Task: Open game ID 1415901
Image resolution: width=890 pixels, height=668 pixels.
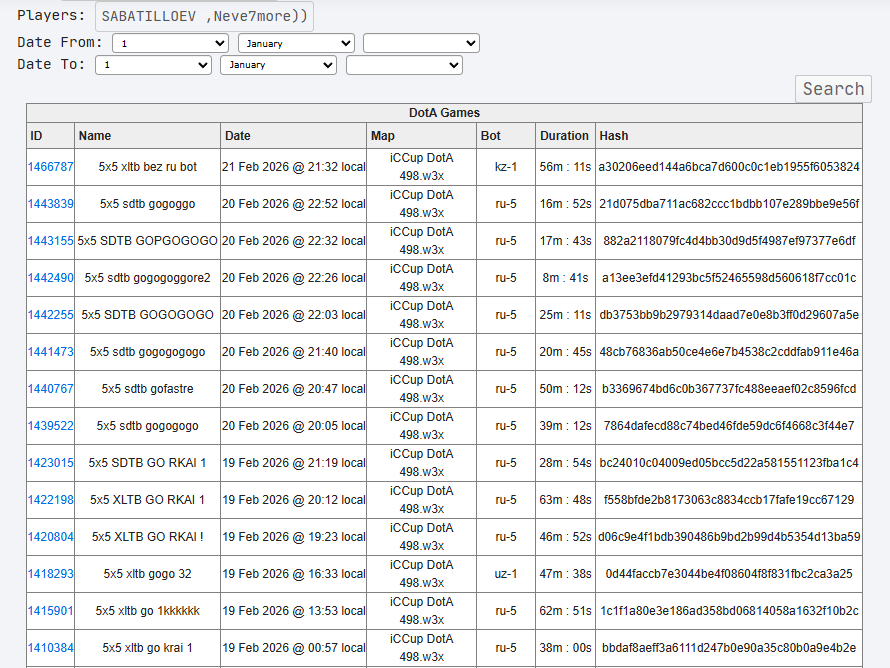Action: [51, 611]
